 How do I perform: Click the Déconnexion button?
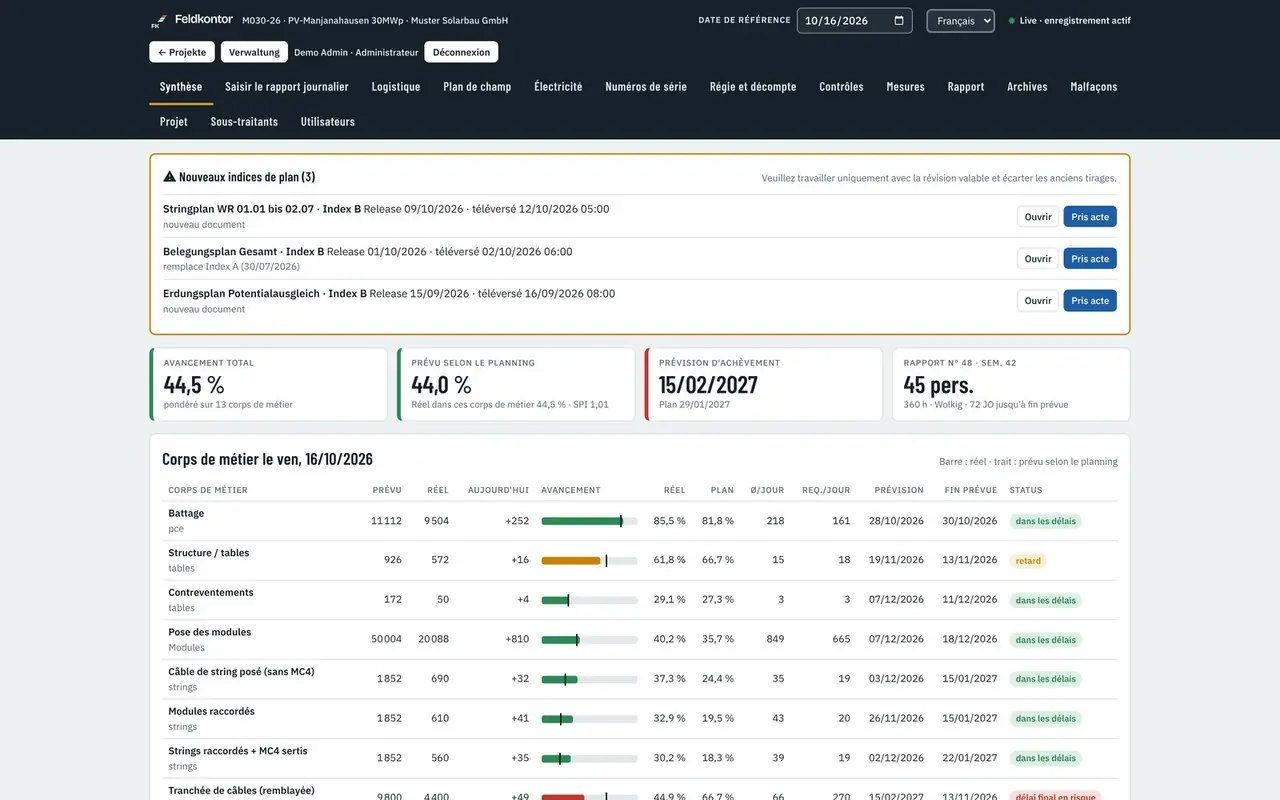click(461, 52)
